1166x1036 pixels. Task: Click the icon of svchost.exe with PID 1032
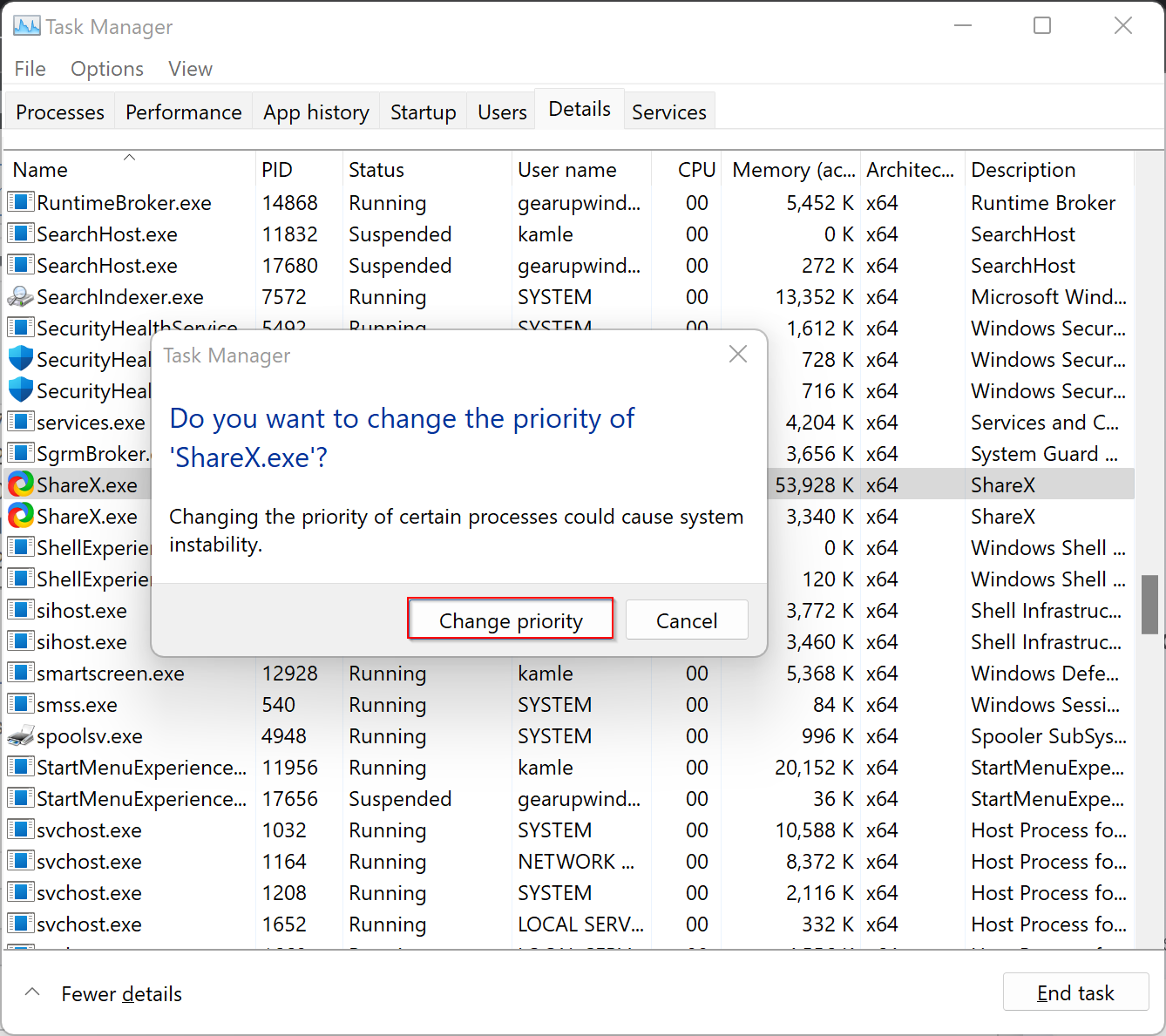coord(21,829)
